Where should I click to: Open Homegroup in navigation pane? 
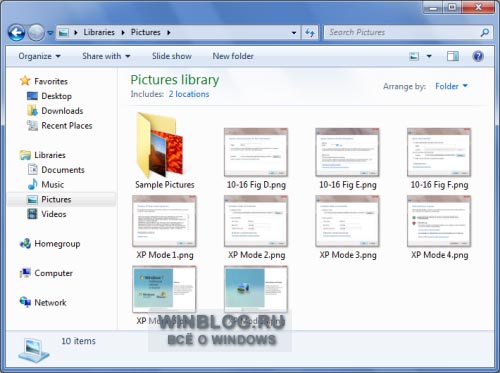tap(57, 244)
